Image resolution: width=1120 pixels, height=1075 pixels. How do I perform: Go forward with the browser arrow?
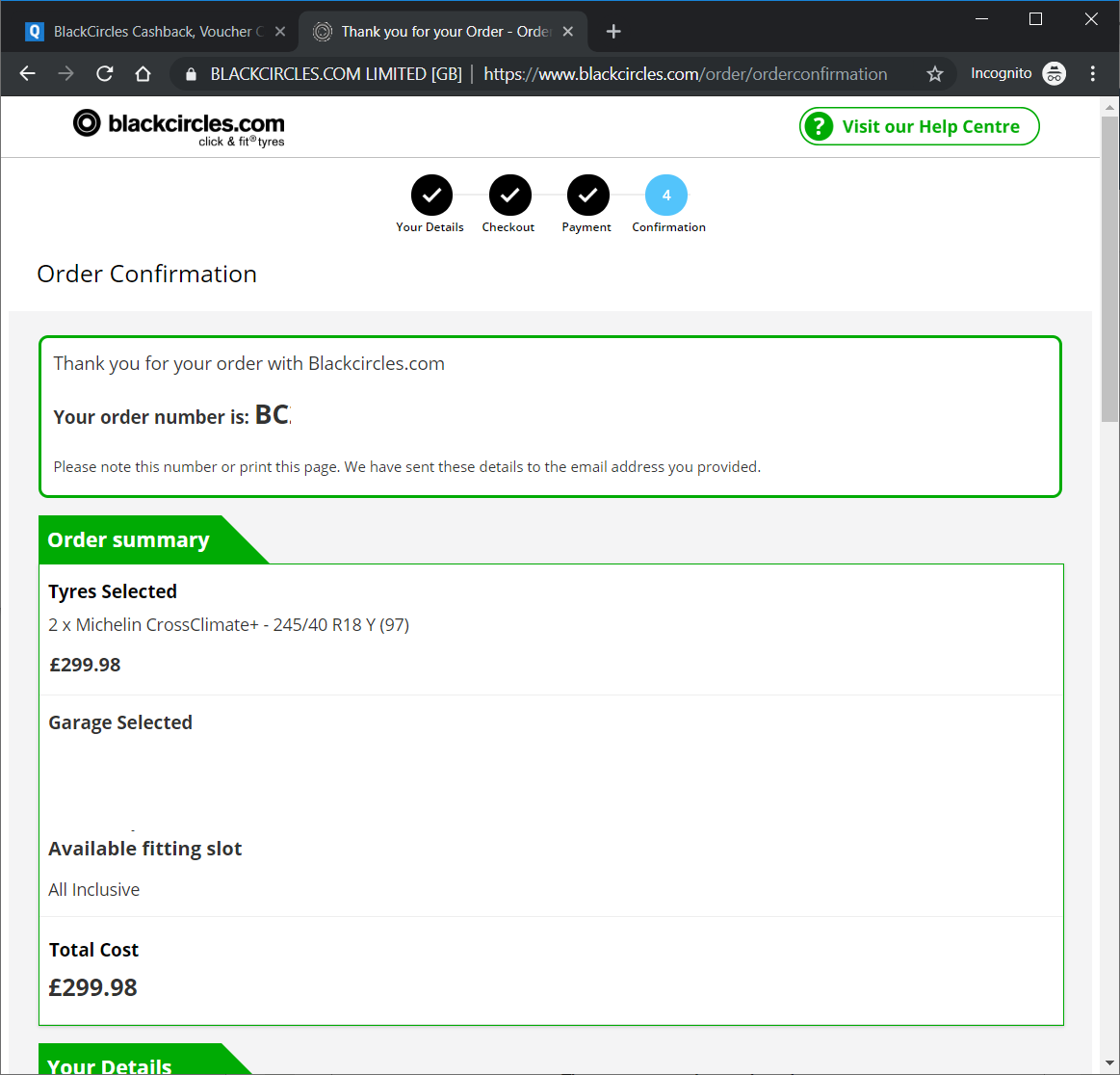pos(65,73)
